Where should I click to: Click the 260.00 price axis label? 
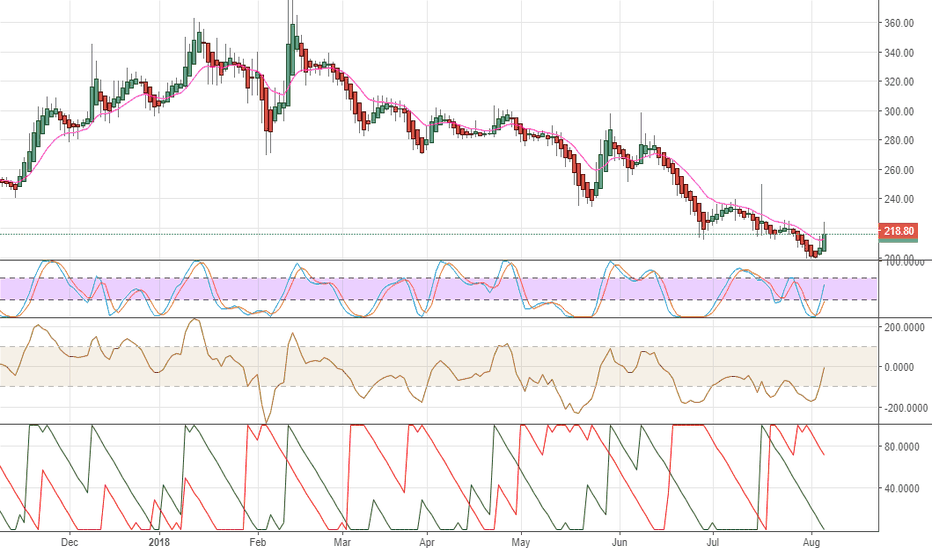point(899,170)
